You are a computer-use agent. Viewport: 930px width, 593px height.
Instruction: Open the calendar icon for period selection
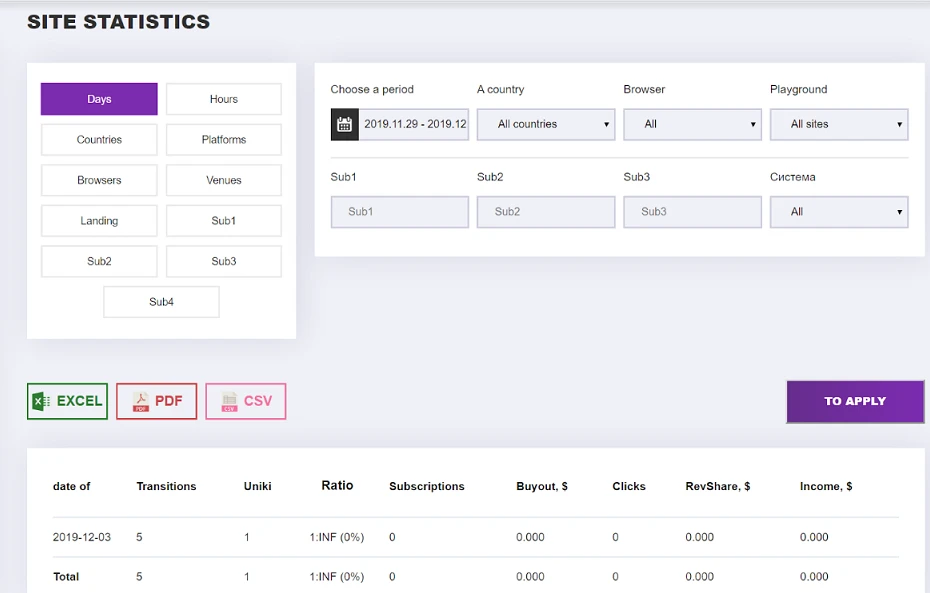[x=345, y=125]
